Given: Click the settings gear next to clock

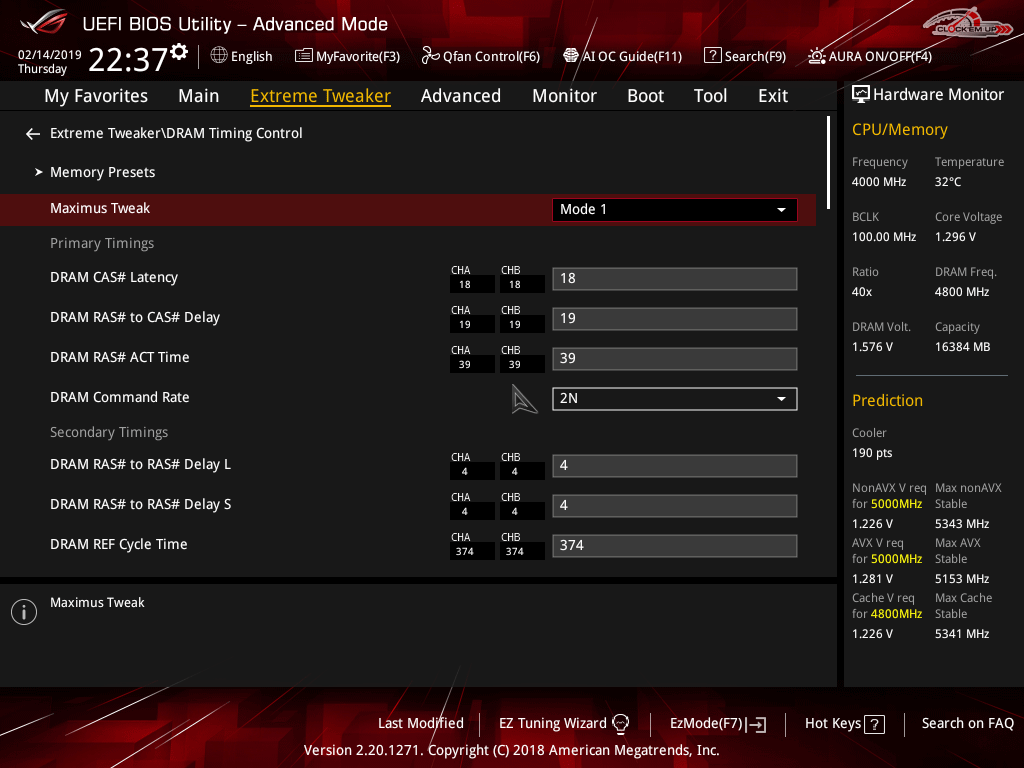Looking at the screenshot, I should click(x=179, y=52).
